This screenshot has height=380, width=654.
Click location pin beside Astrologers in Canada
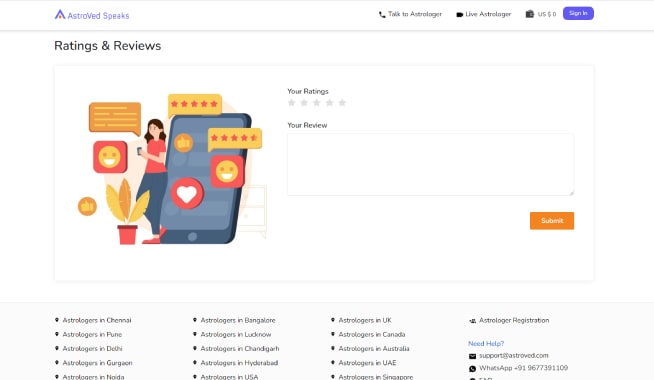click(x=333, y=334)
